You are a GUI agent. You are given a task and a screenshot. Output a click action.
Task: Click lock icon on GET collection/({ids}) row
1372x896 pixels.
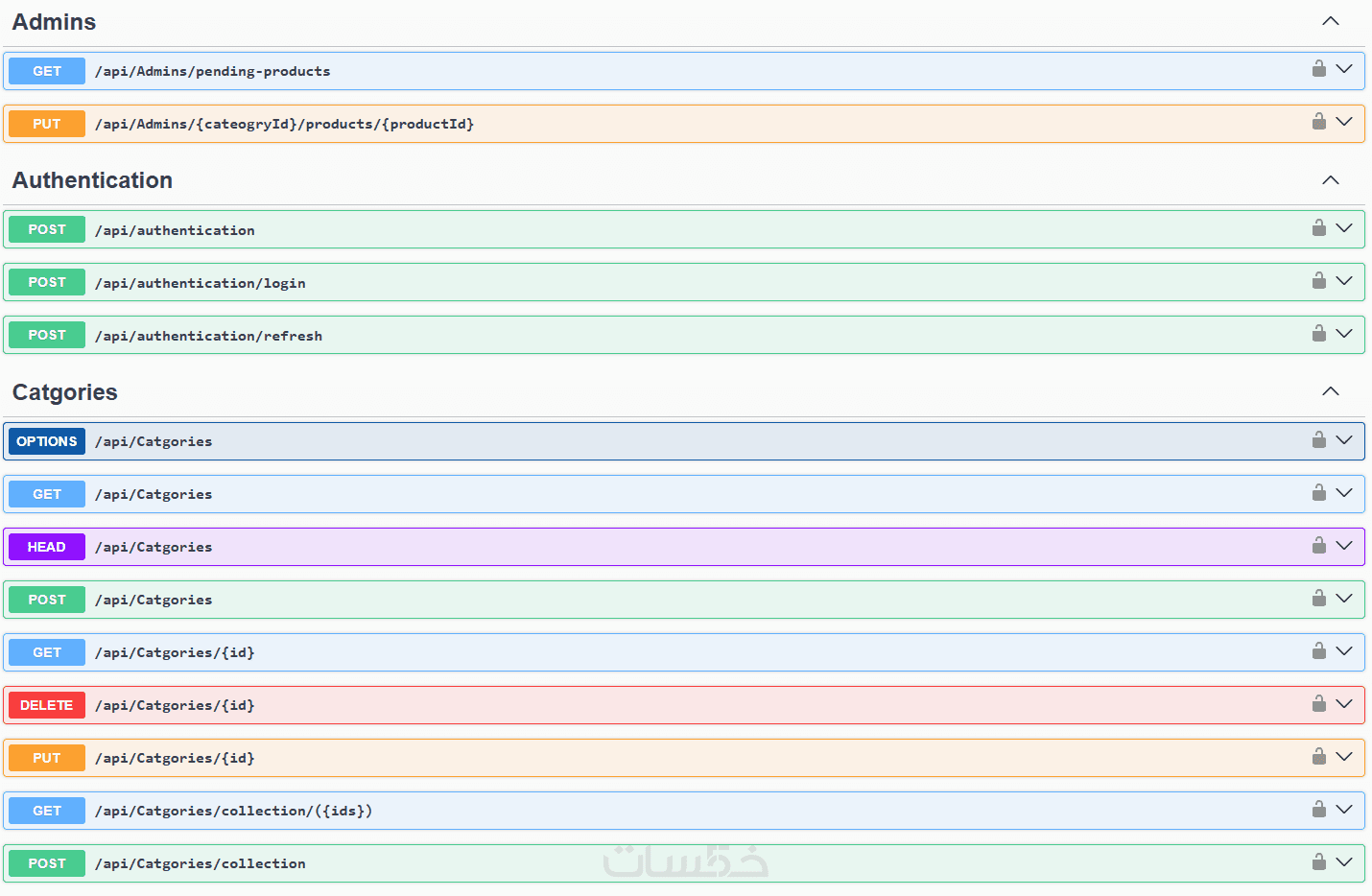click(1319, 809)
